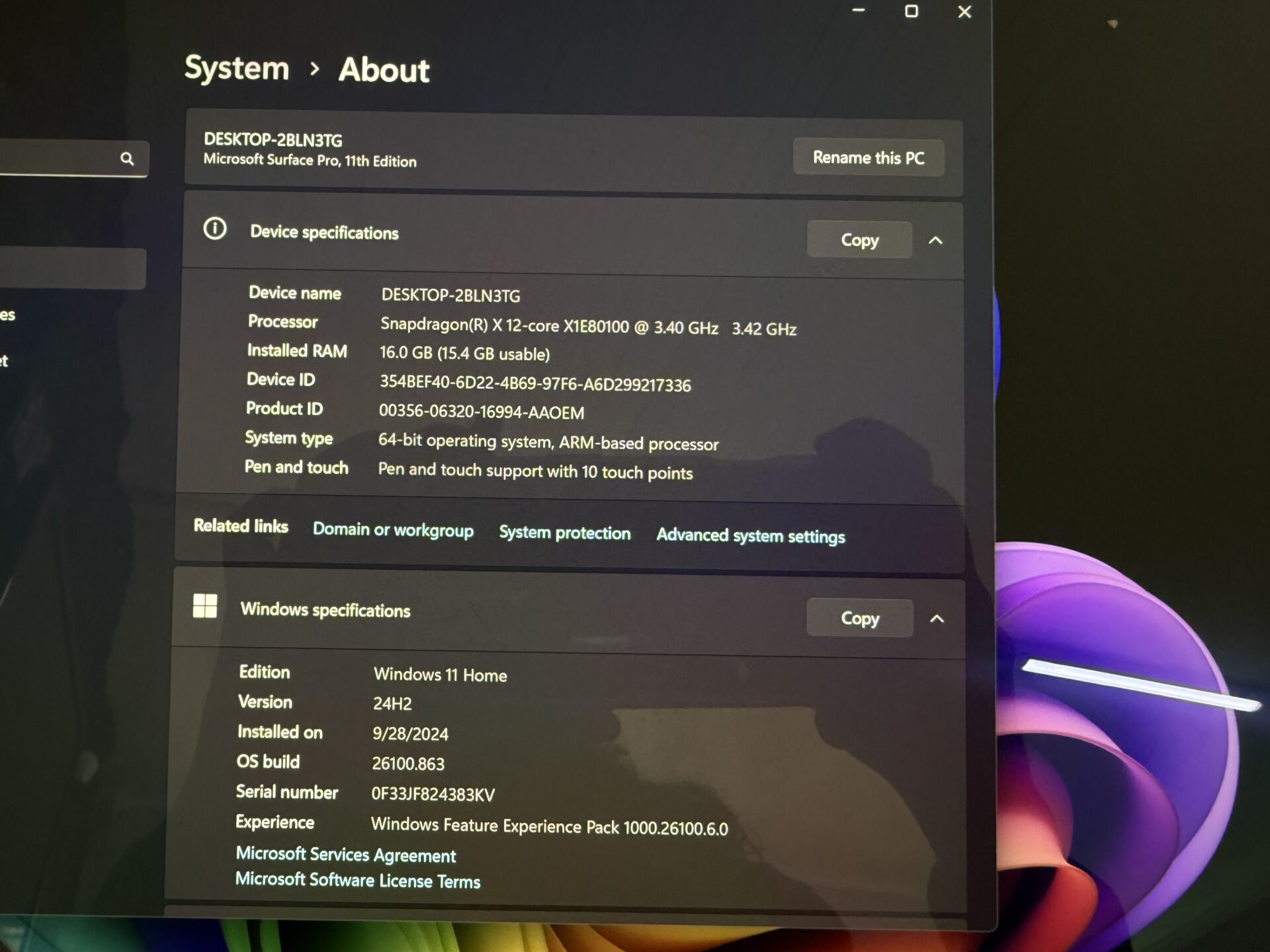Open Domain or workgroup settings

pos(393,530)
